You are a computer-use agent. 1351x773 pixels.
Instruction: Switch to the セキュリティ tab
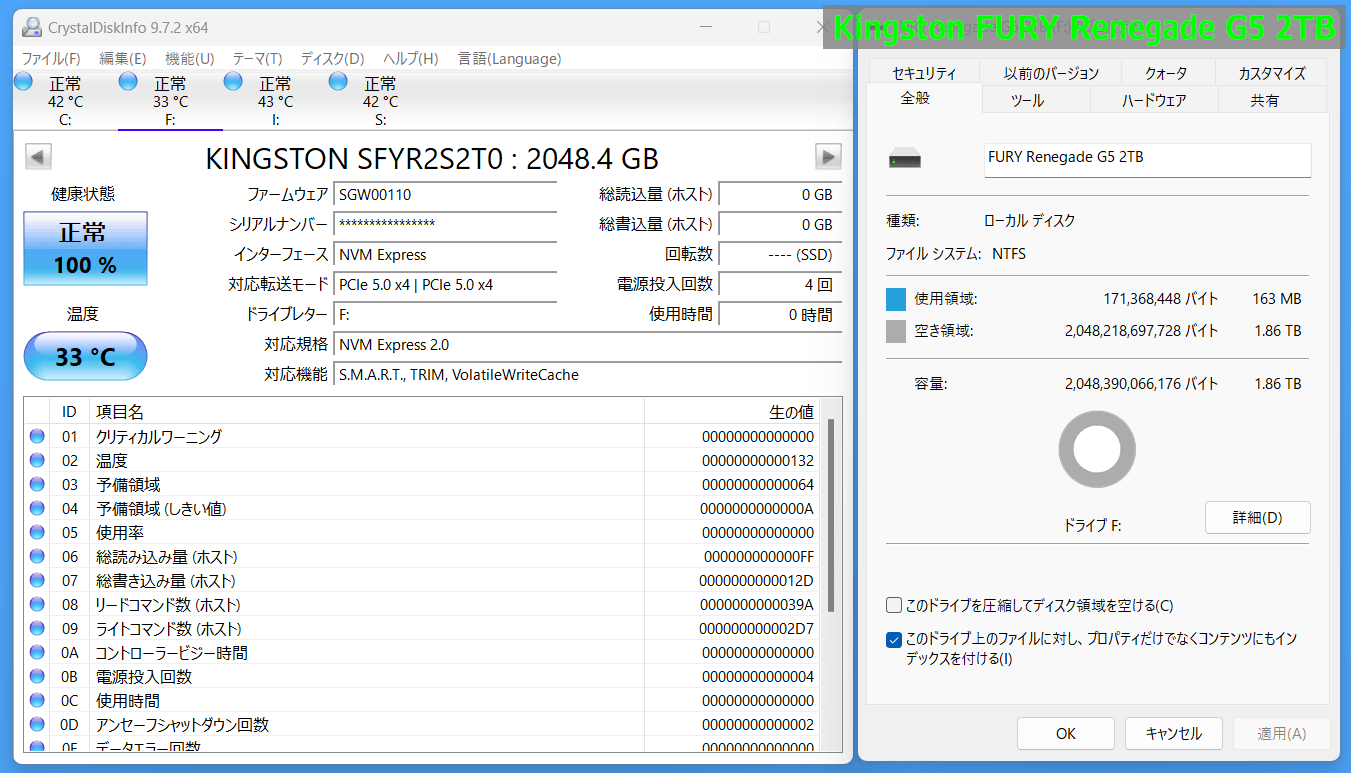pyautogui.click(x=924, y=73)
